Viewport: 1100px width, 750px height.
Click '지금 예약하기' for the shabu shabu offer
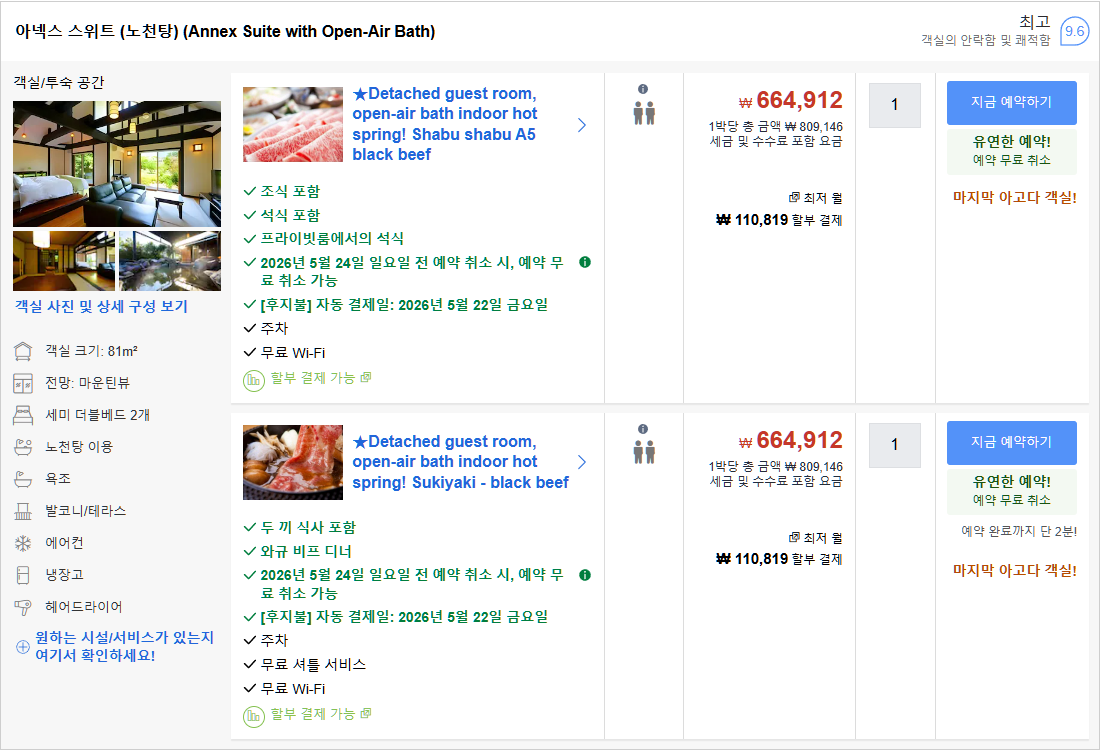1011,103
